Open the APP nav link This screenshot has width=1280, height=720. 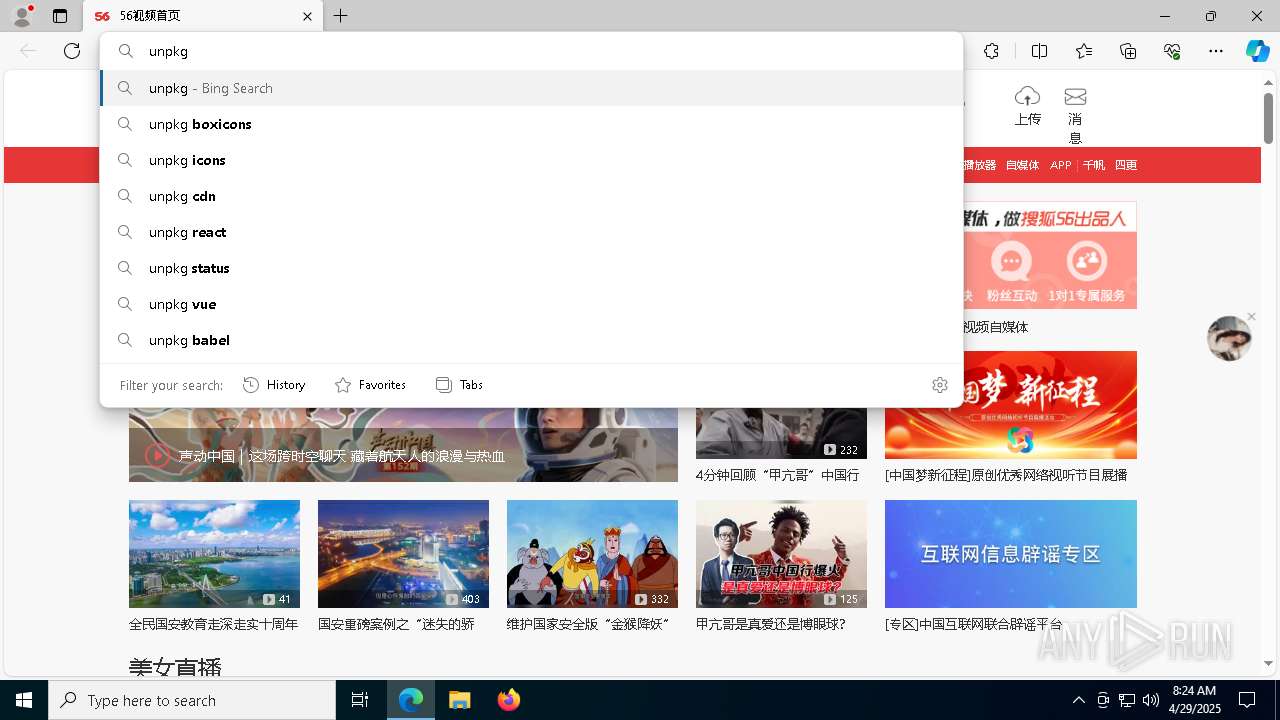(1061, 165)
